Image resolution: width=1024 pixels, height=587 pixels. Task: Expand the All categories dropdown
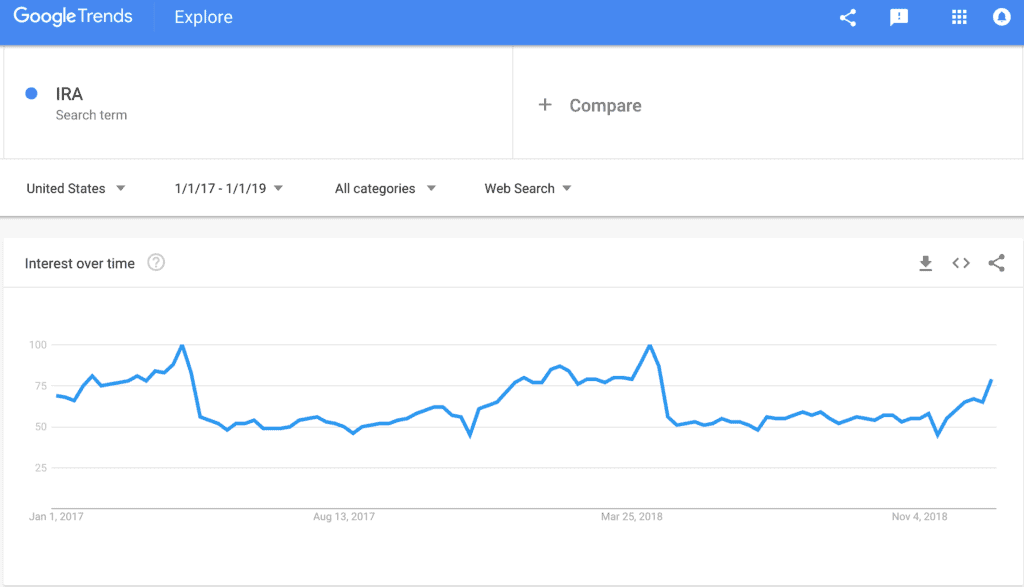385,188
